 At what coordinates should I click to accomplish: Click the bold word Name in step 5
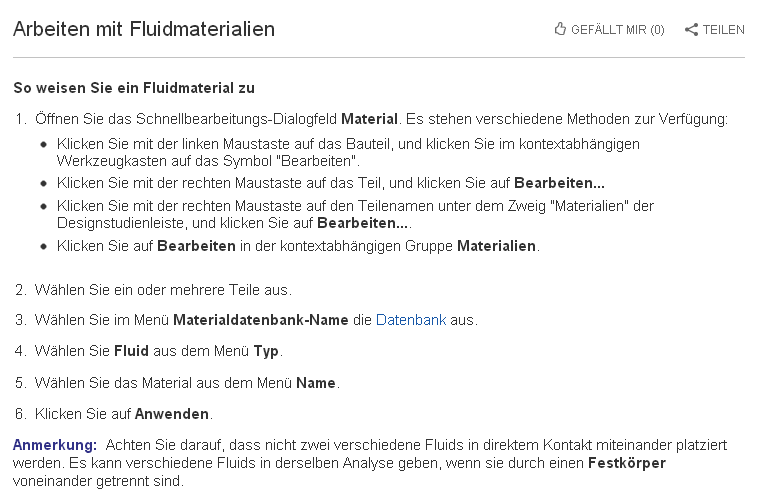click(316, 382)
